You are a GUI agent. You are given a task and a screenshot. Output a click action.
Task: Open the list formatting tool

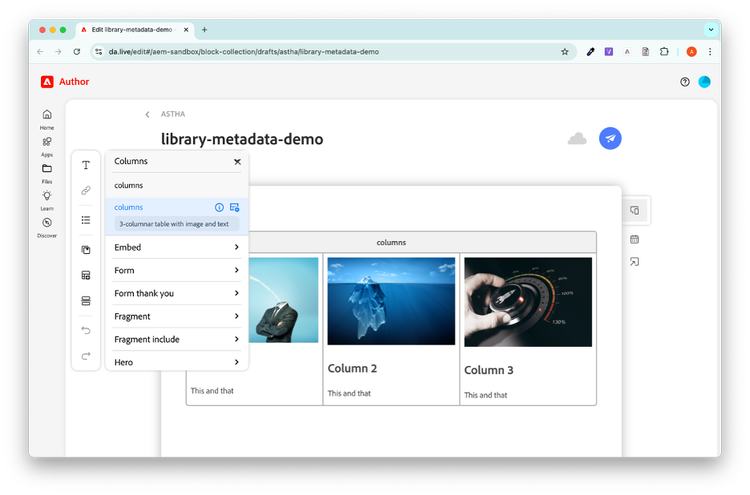[x=86, y=220]
